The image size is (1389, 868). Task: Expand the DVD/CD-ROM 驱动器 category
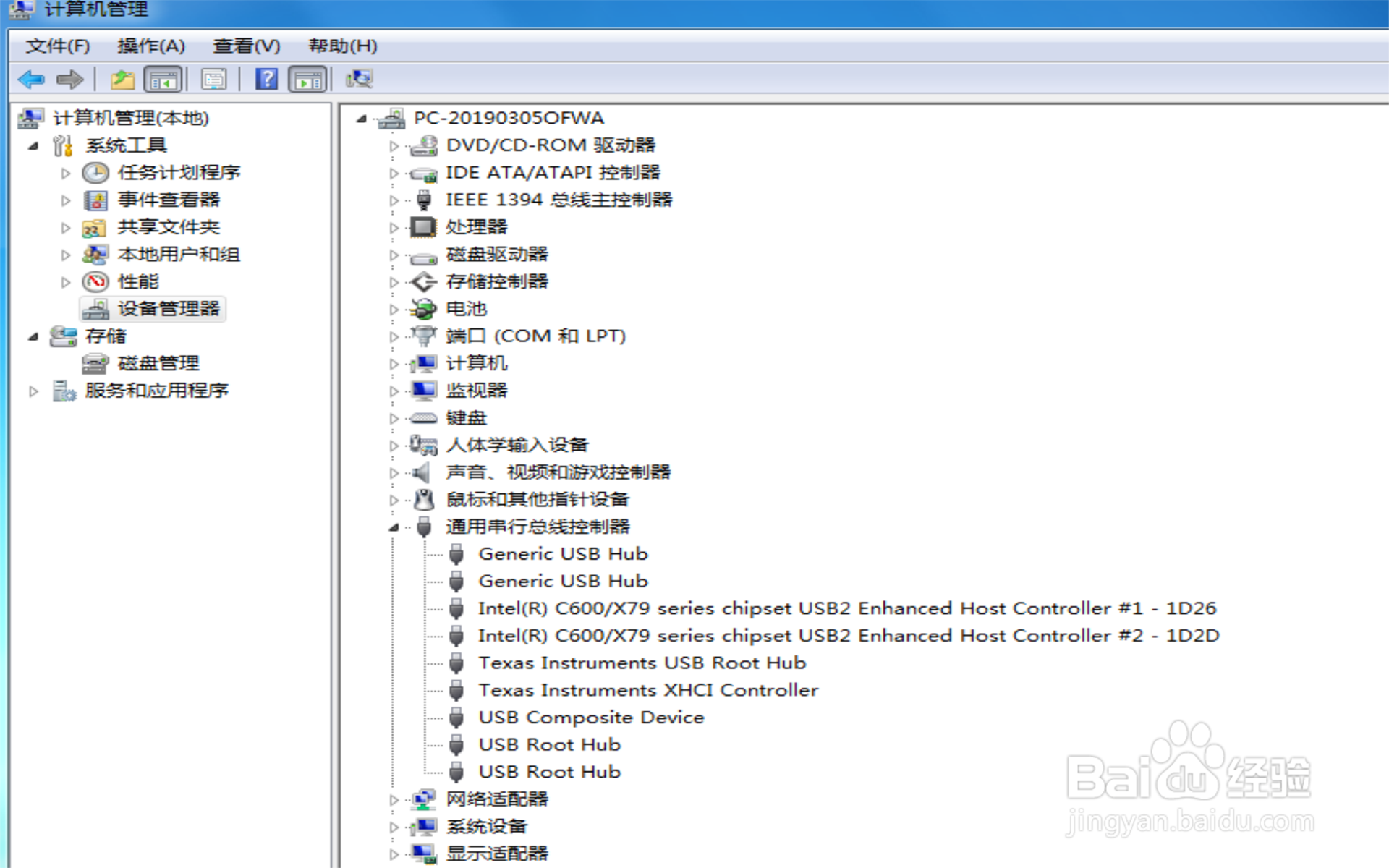394,146
